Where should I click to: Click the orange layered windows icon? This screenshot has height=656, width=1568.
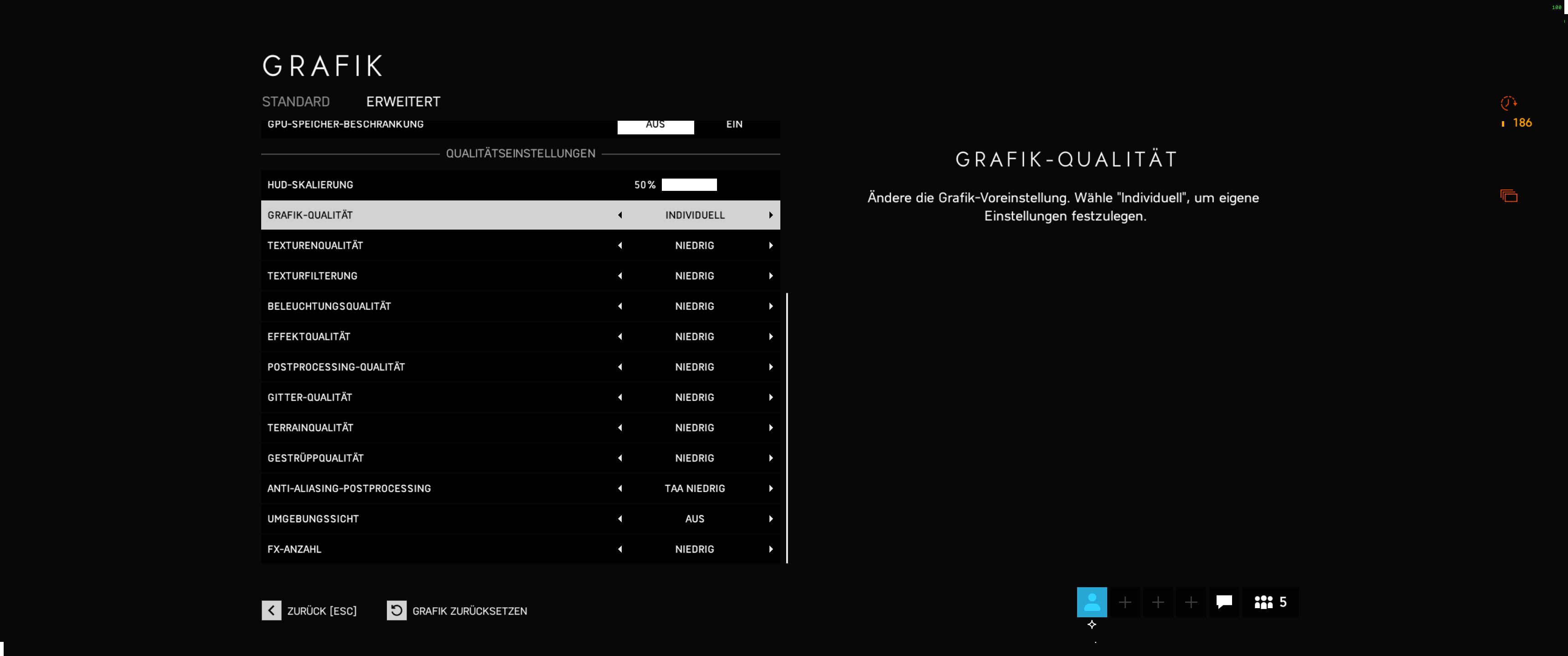[x=1508, y=196]
